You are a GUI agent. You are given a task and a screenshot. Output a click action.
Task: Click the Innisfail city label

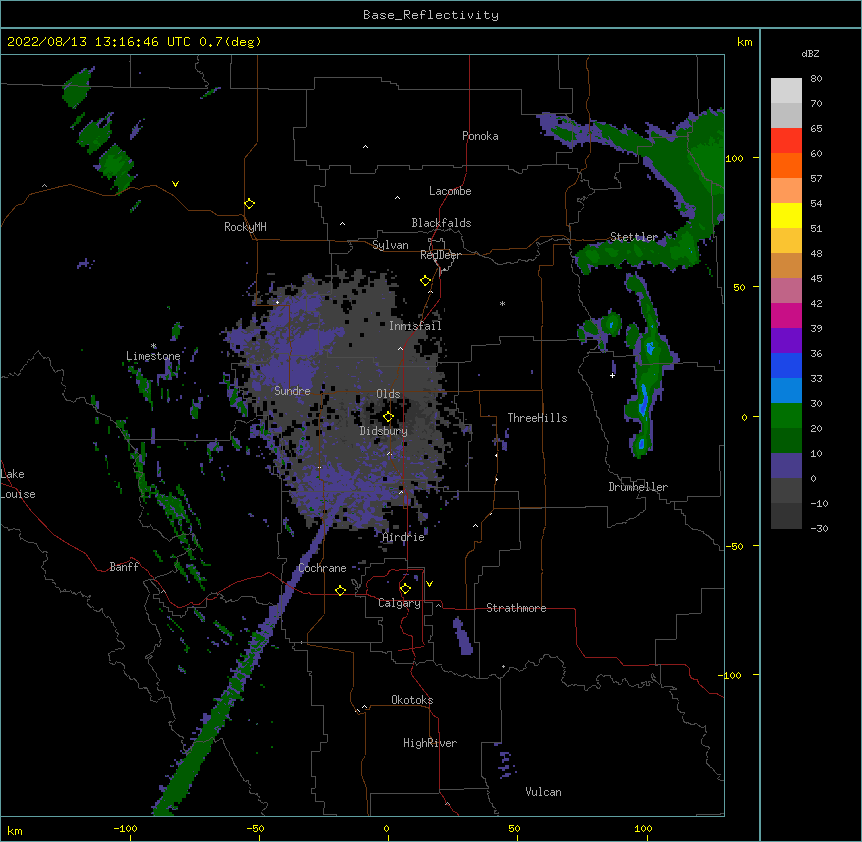[x=415, y=326]
